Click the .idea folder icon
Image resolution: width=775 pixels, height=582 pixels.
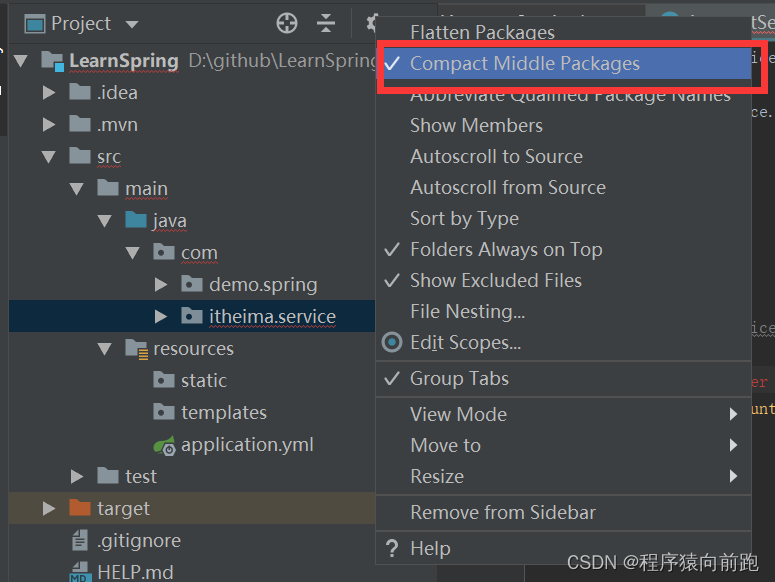pos(80,92)
